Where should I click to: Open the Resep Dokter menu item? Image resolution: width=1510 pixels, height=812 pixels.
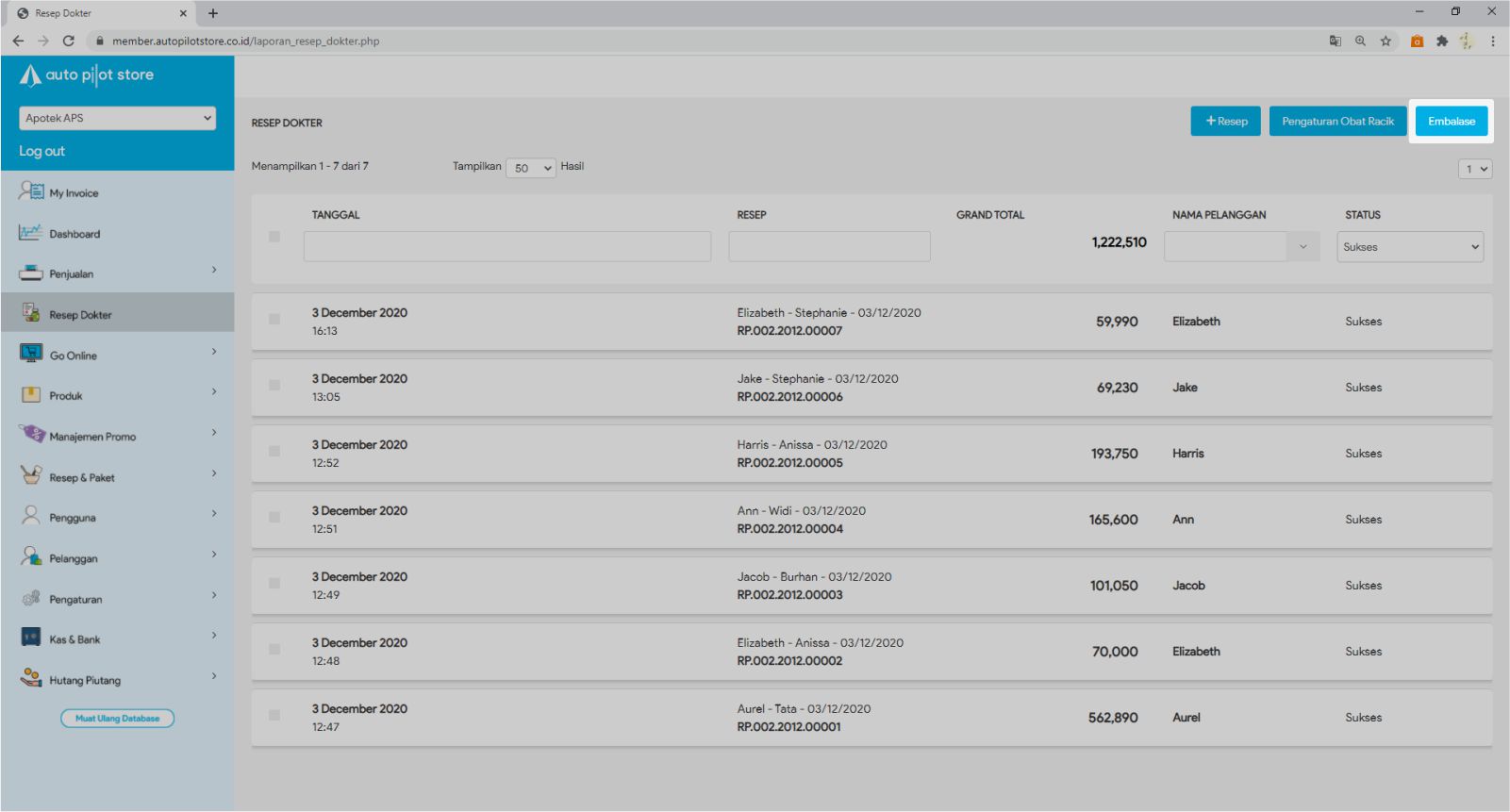click(80, 315)
